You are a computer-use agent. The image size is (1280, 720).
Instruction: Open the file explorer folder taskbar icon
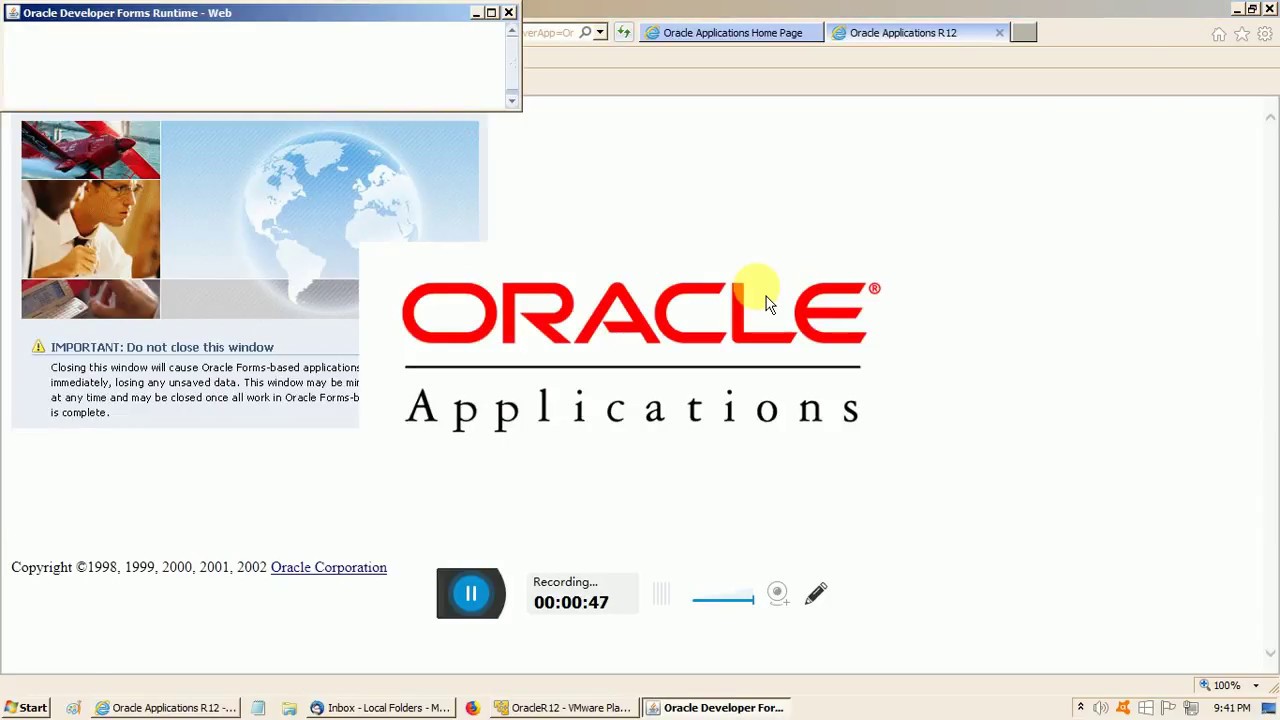(289, 708)
